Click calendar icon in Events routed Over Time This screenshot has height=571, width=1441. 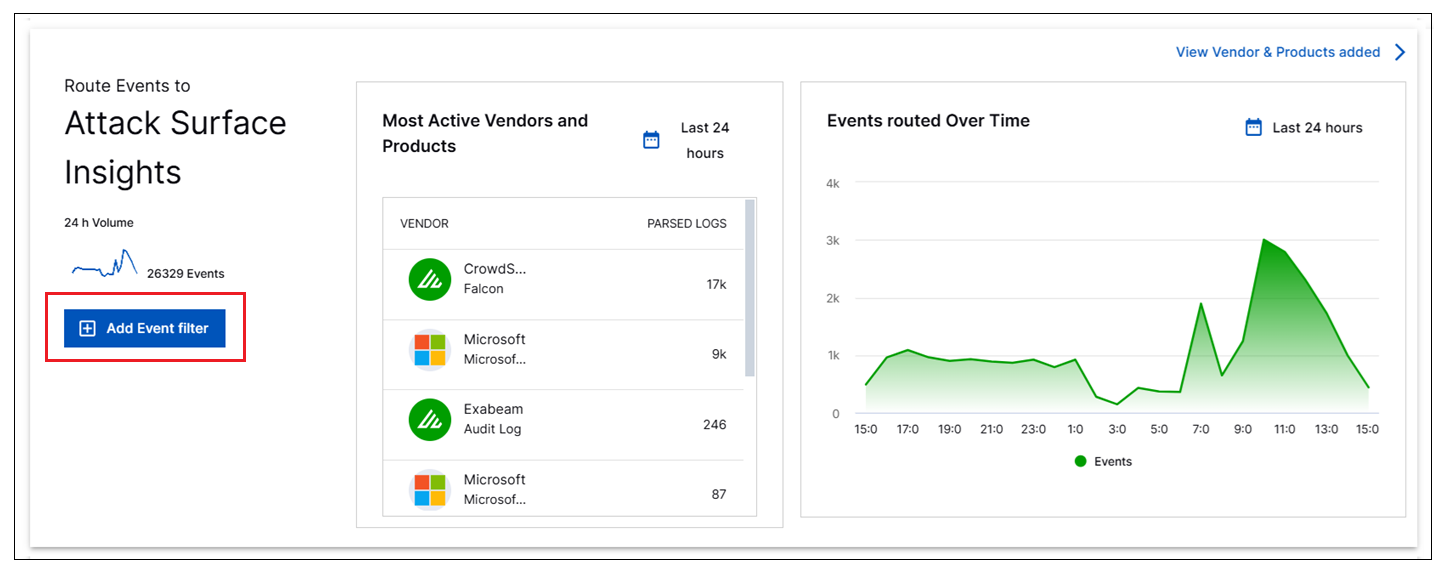coord(1253,127)
